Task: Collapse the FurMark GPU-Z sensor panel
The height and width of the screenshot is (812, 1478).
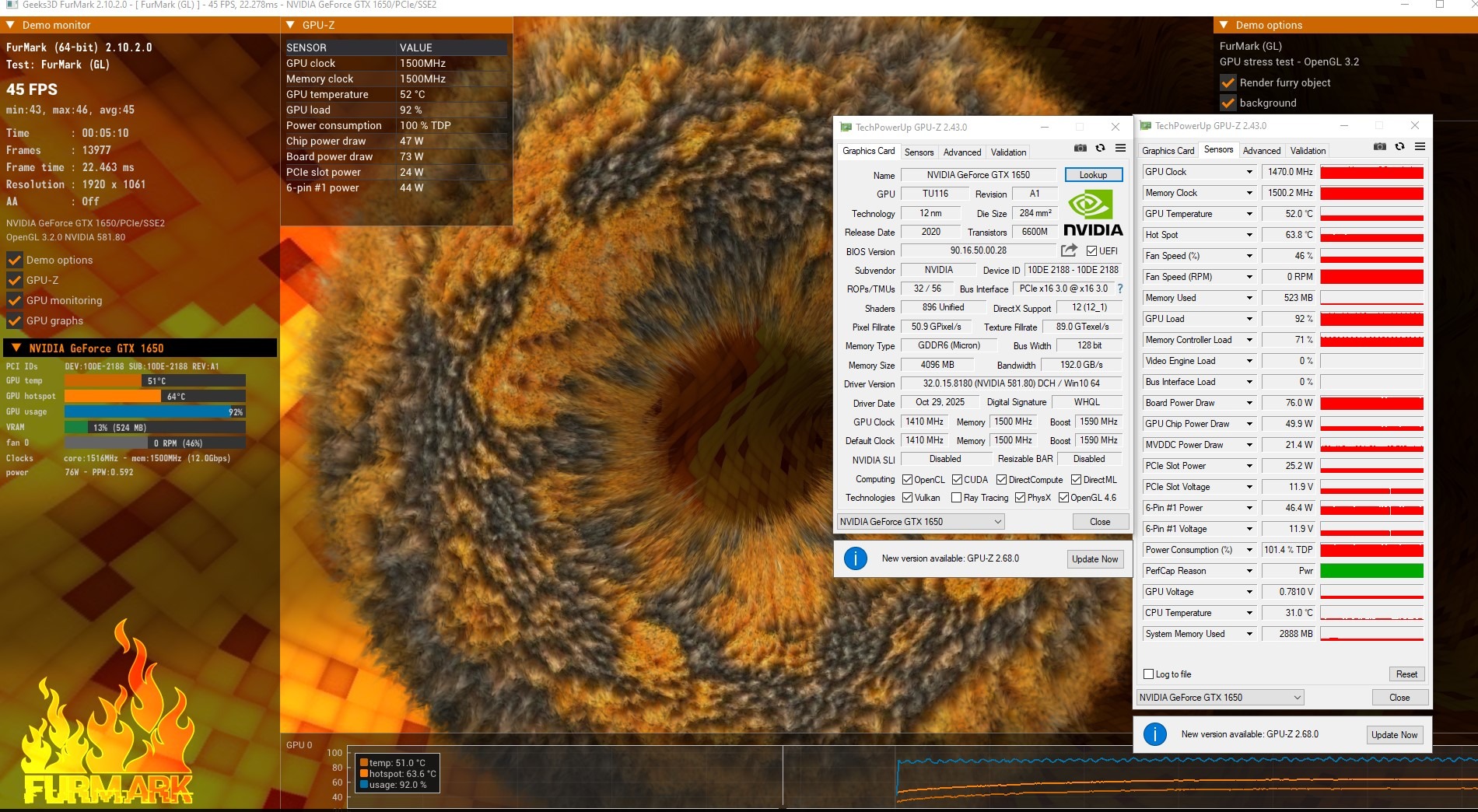Action: click(290, 25)
